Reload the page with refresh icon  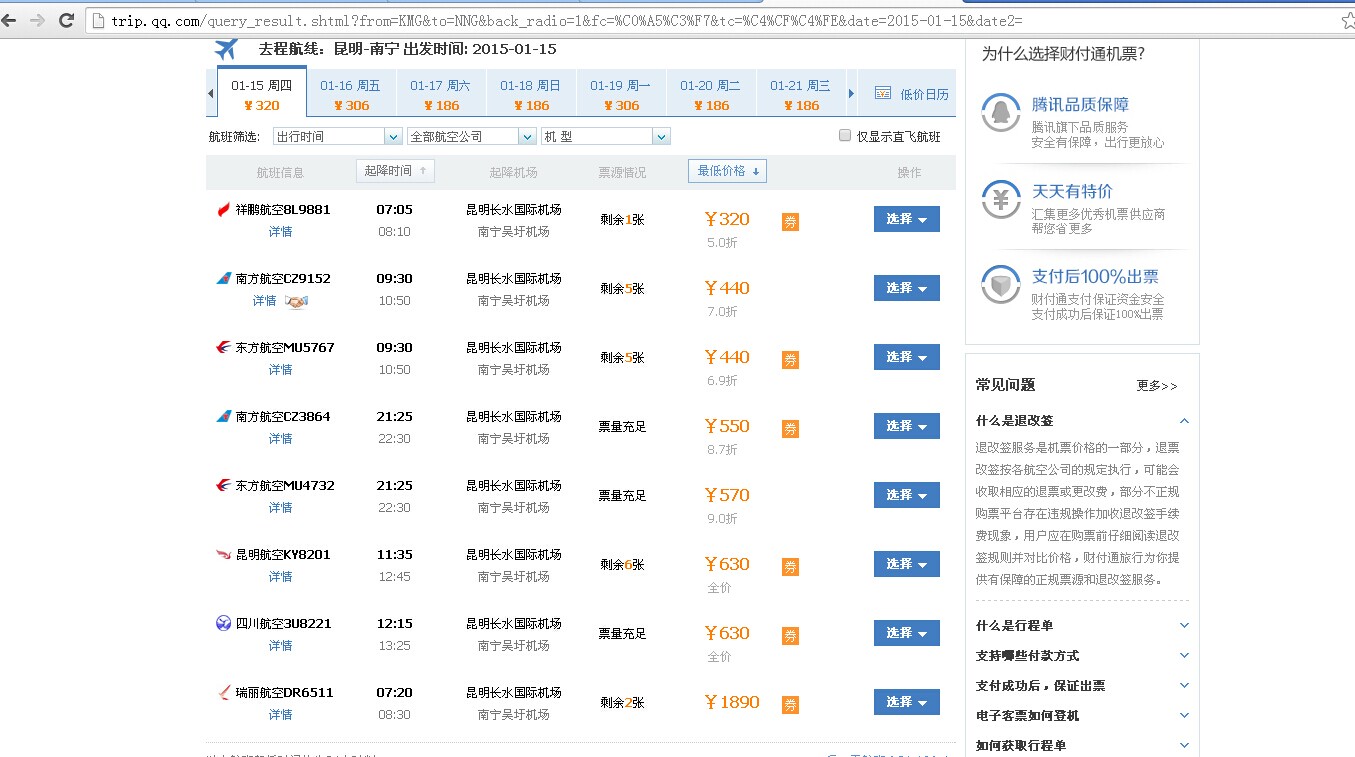(x=67, y=20)
